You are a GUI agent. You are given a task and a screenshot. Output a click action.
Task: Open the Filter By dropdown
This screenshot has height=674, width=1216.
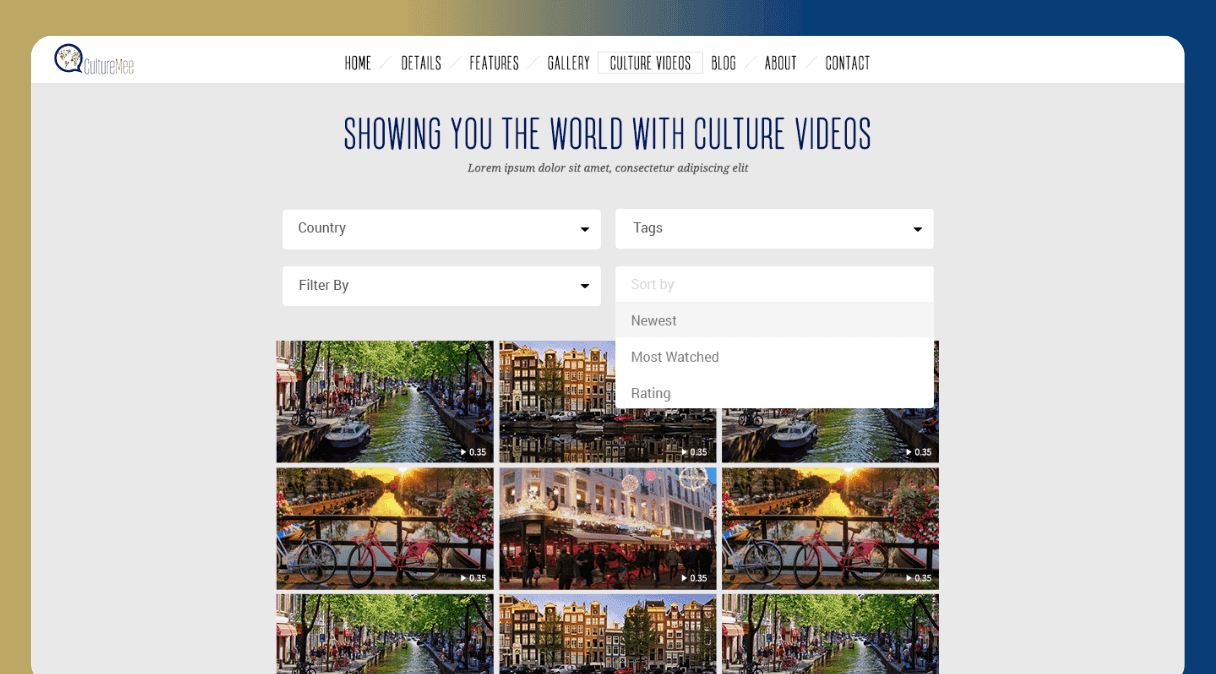(x=442, y=286)
